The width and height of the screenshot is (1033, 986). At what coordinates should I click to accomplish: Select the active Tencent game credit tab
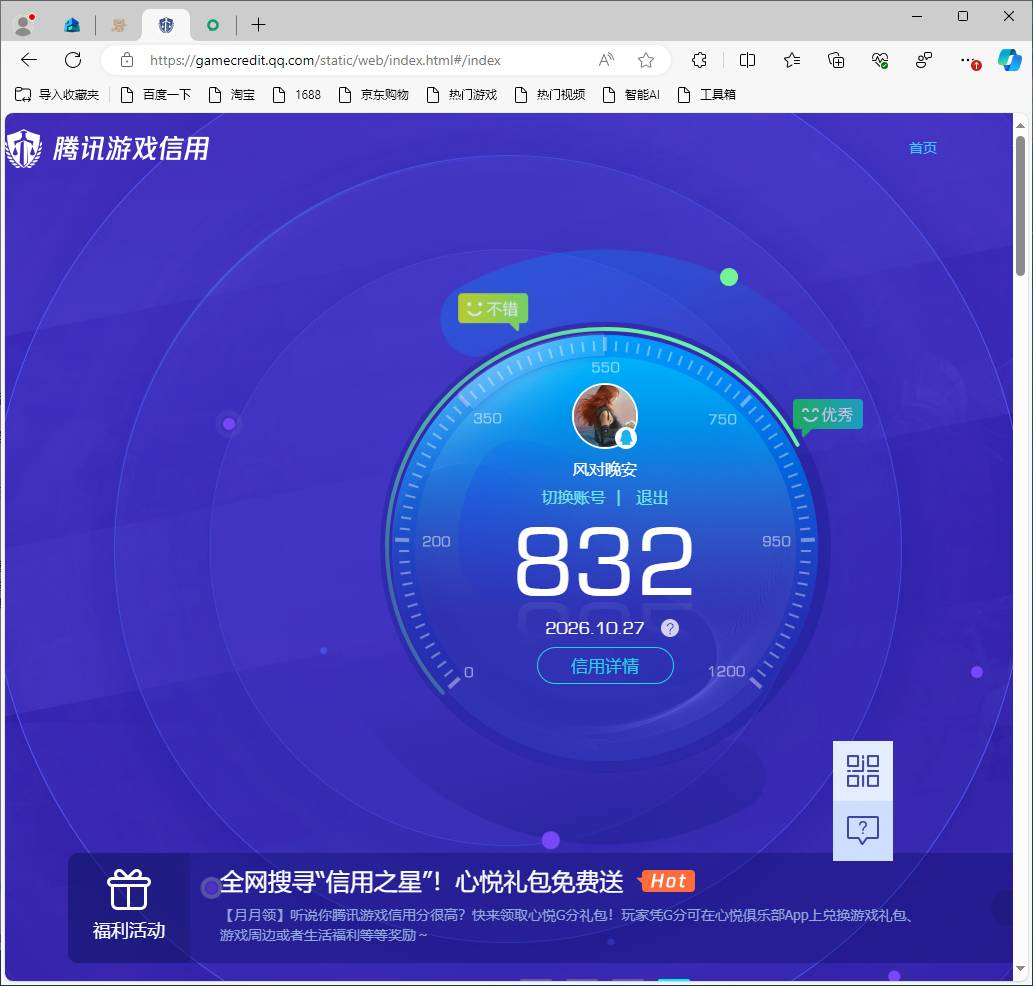point(166,25)
